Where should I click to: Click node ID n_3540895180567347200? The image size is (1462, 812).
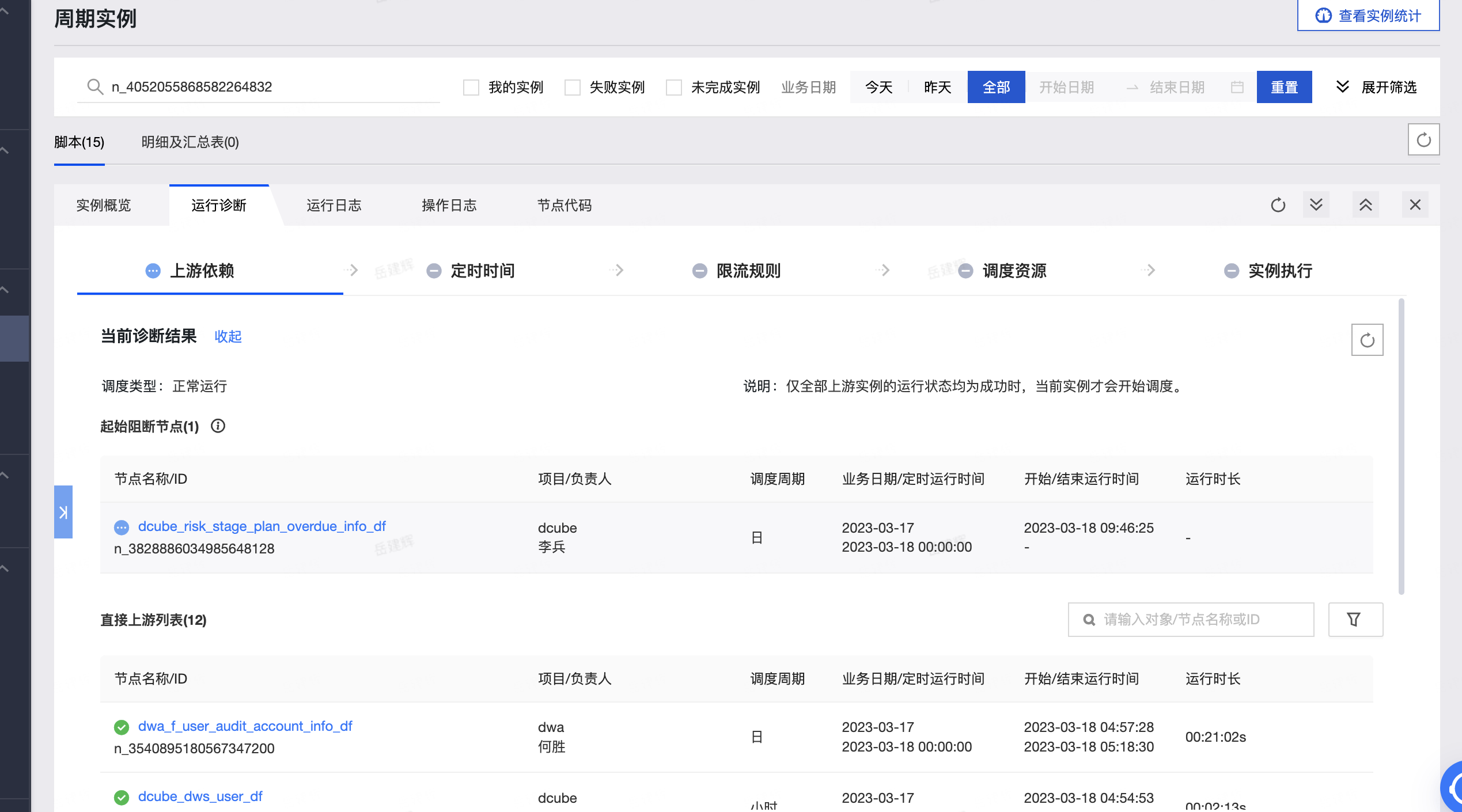pyautogui.click(x=194, y=749)
